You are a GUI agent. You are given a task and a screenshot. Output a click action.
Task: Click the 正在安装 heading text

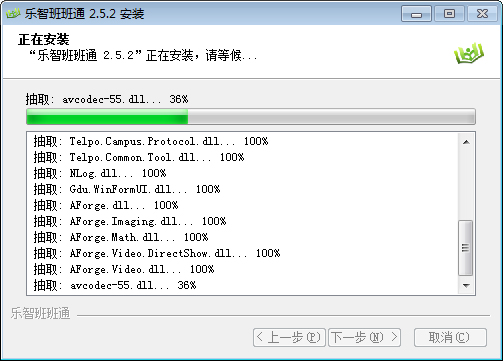coord(44,40)
